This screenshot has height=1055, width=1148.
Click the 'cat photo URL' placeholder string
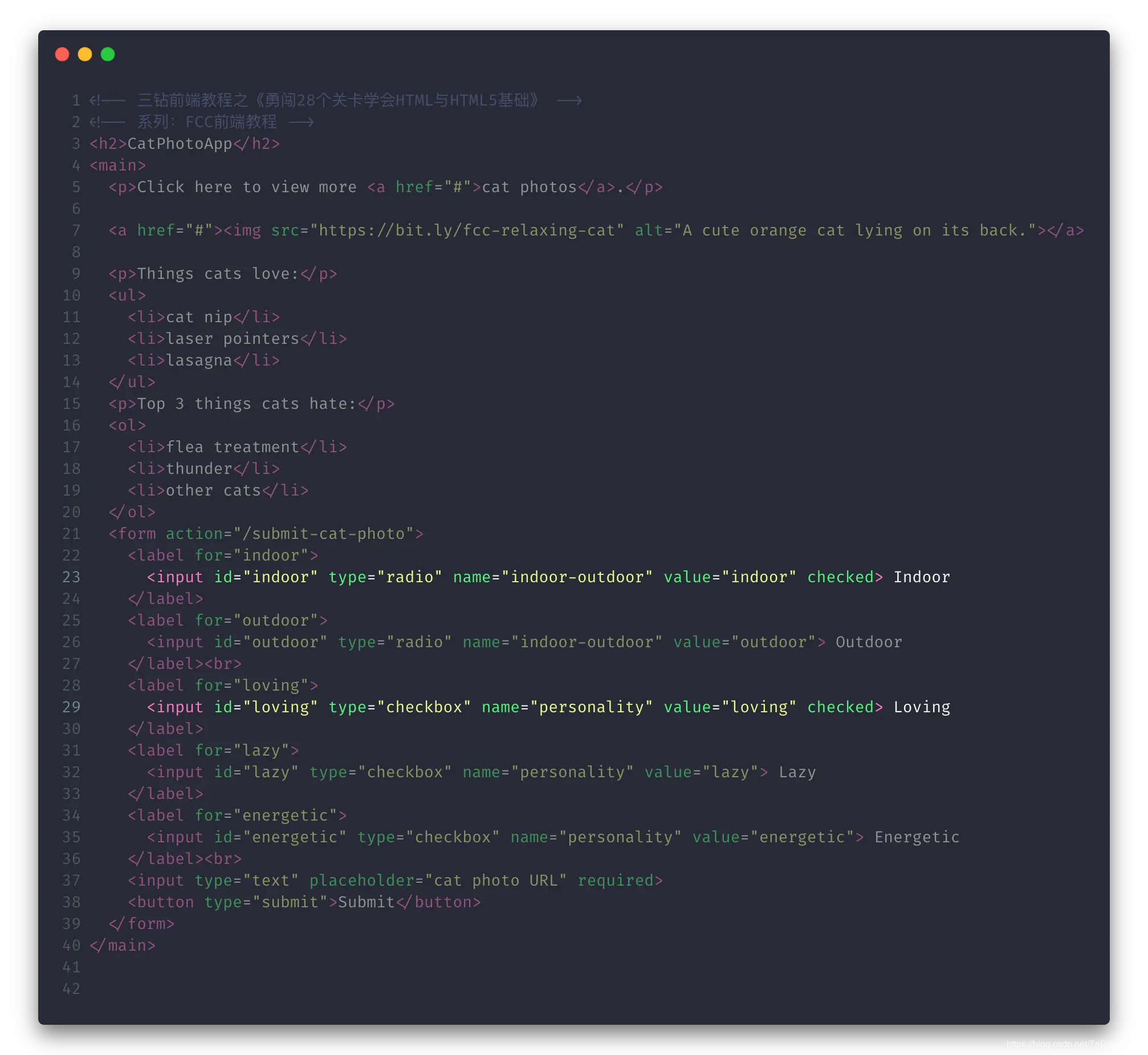(495, 880)
